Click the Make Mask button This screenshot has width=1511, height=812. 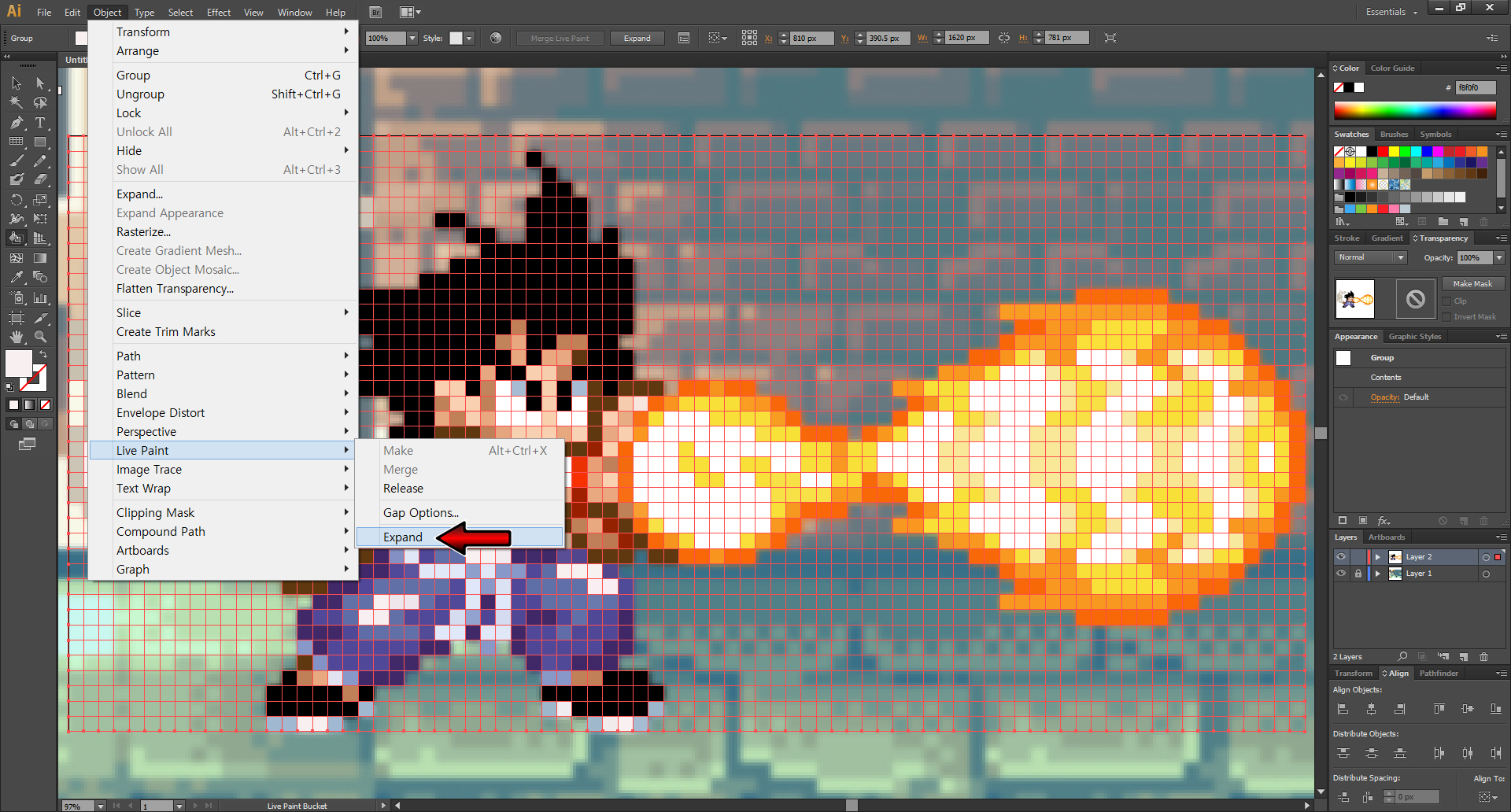pyautogui.click(x=1472, y=284)
